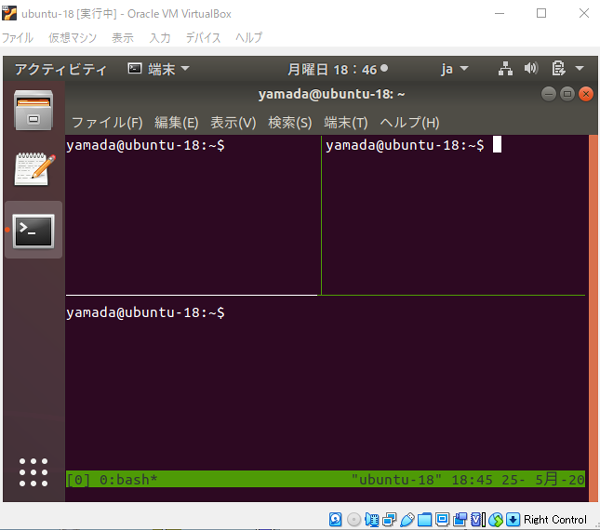This screenshot has width=600, height=530.
Task: Open the 編集(E) terminal menu
Action: pyautogui.click(x=176, y=123)
